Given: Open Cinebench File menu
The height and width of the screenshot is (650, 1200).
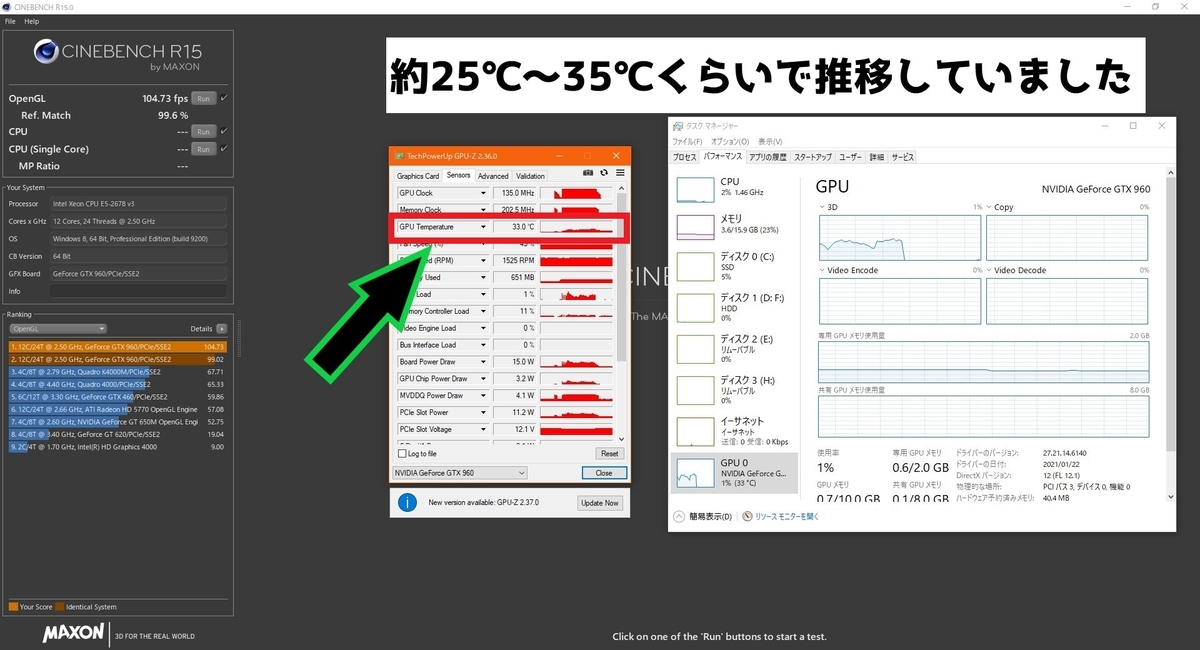Looking at the screenshot, I should (10, 21).
